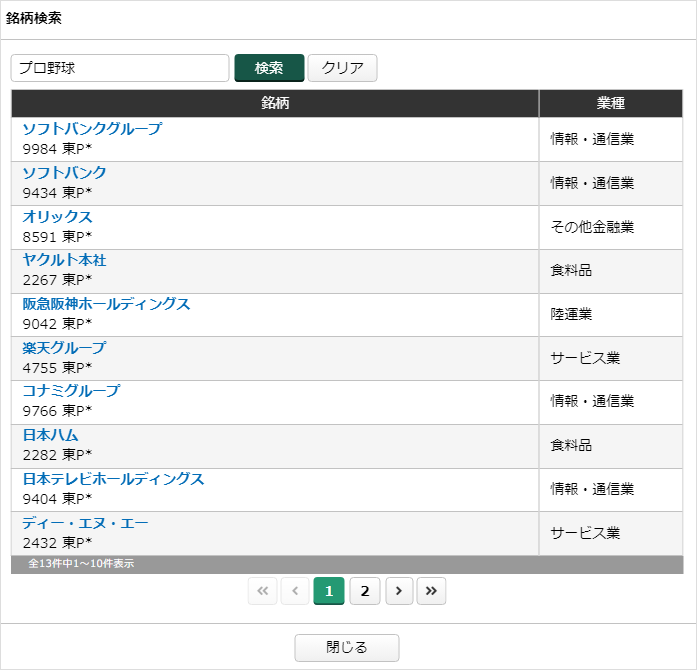The image size is (697, 670).
Task: Go to the next page arrow
Action: pos(399,591)
